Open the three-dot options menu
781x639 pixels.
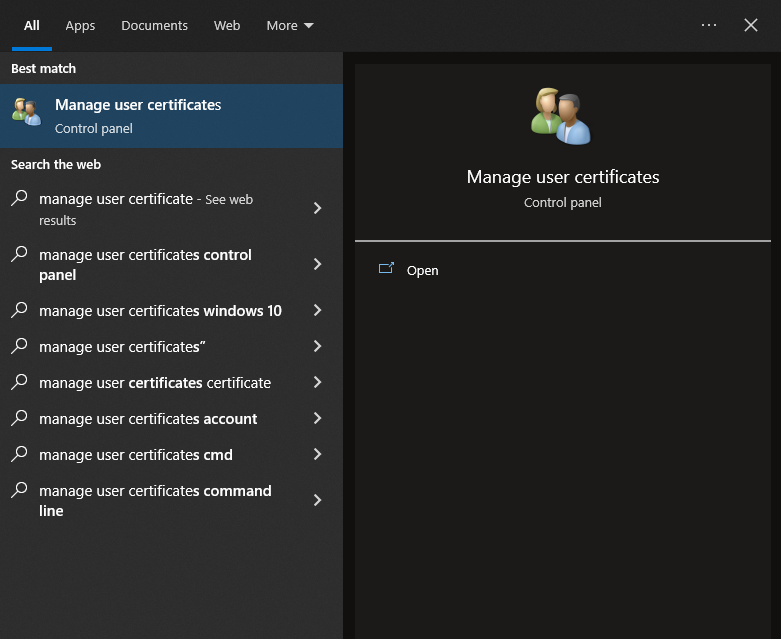coord(709,25)
